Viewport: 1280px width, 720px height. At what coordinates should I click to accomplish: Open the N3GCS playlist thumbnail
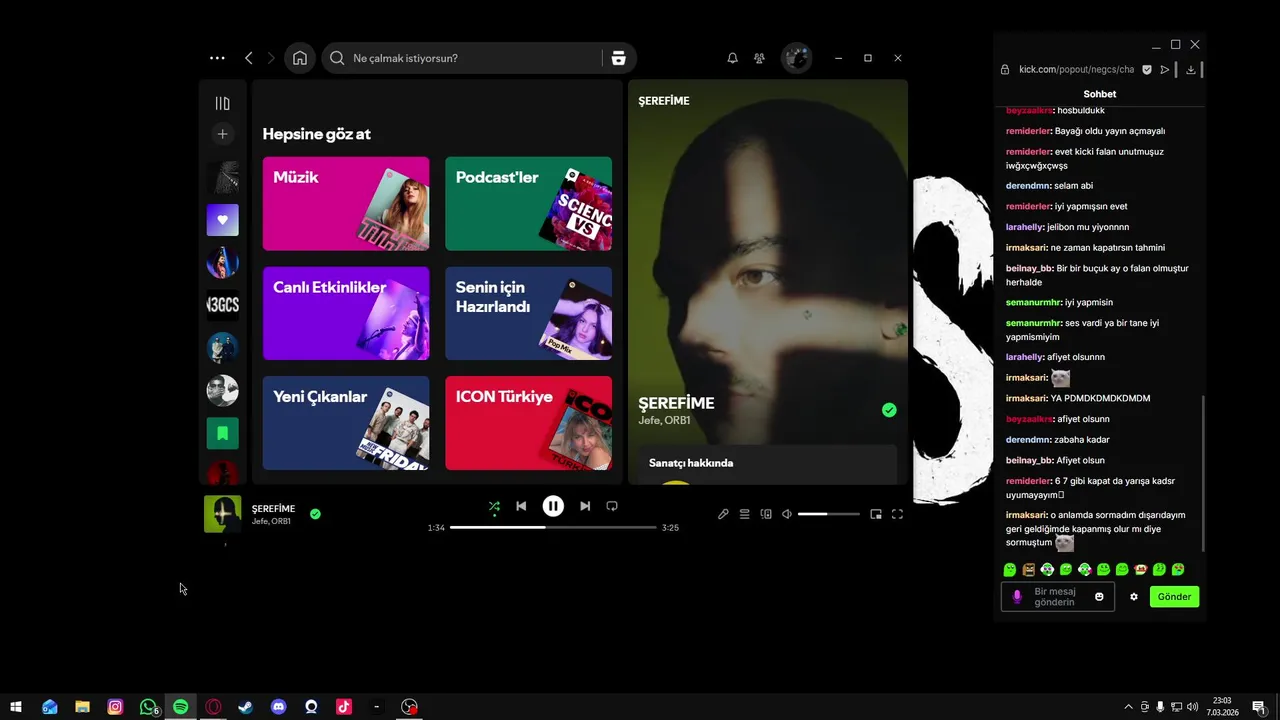tap(222, 305)
